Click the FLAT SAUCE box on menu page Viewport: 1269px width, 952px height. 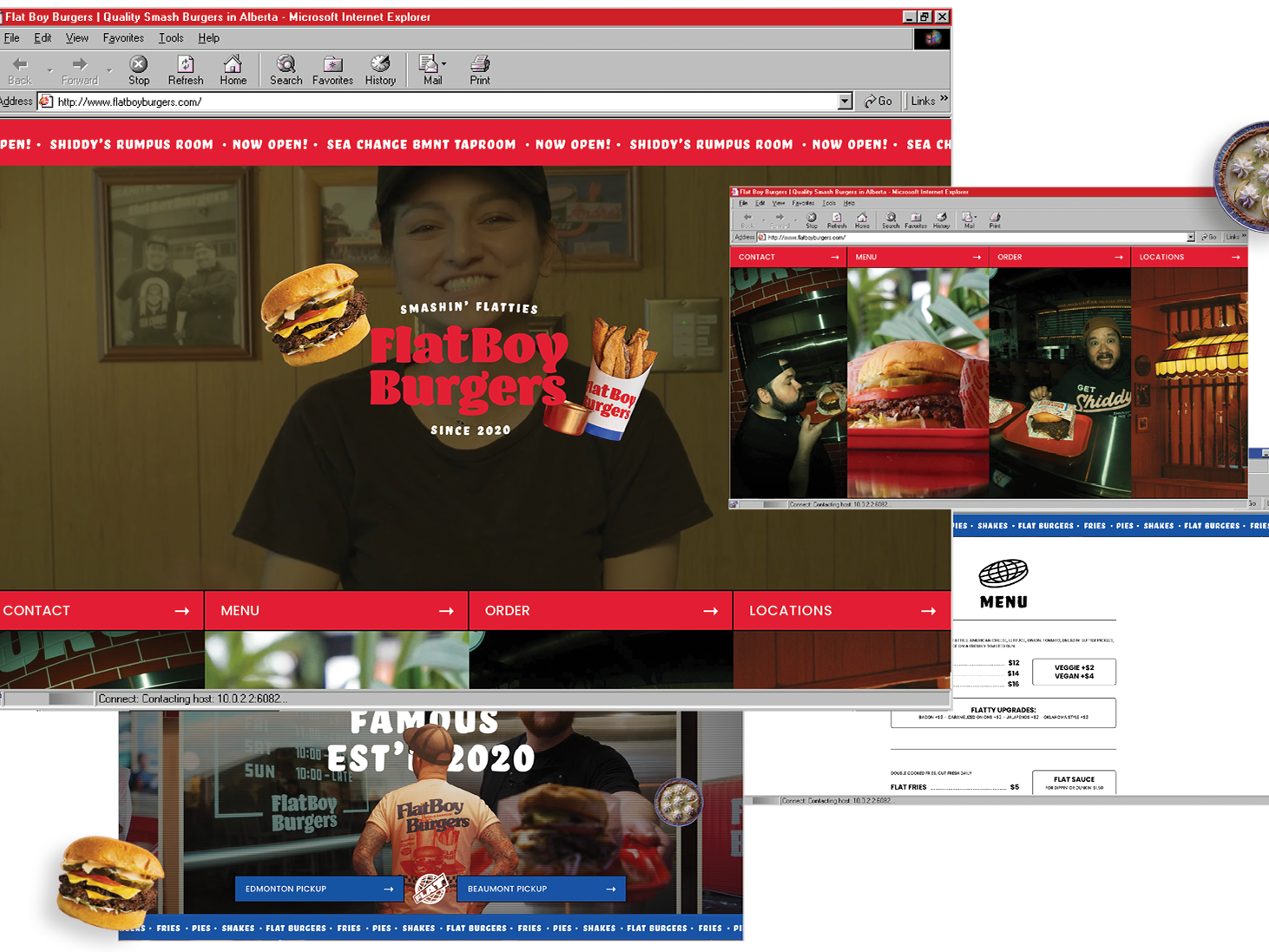pos(1074,782)
